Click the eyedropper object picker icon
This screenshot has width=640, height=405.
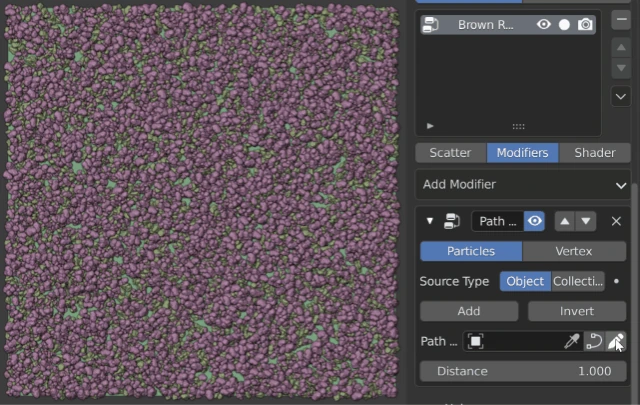click(x=572, y=341)
